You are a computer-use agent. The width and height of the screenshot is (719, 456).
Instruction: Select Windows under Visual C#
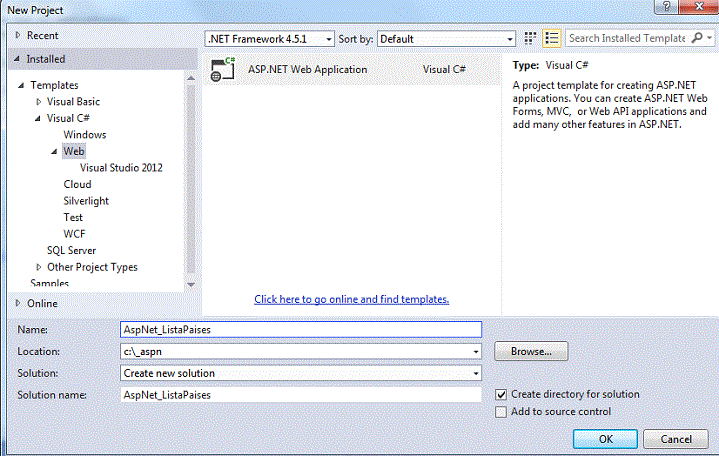[x=85, y=135]
